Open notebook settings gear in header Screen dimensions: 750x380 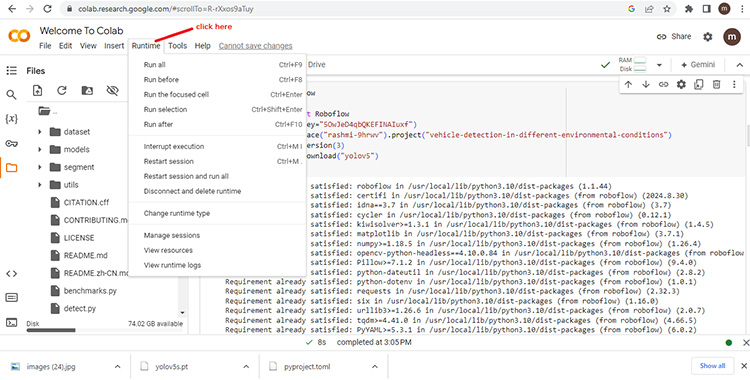[x=708, y=37]
